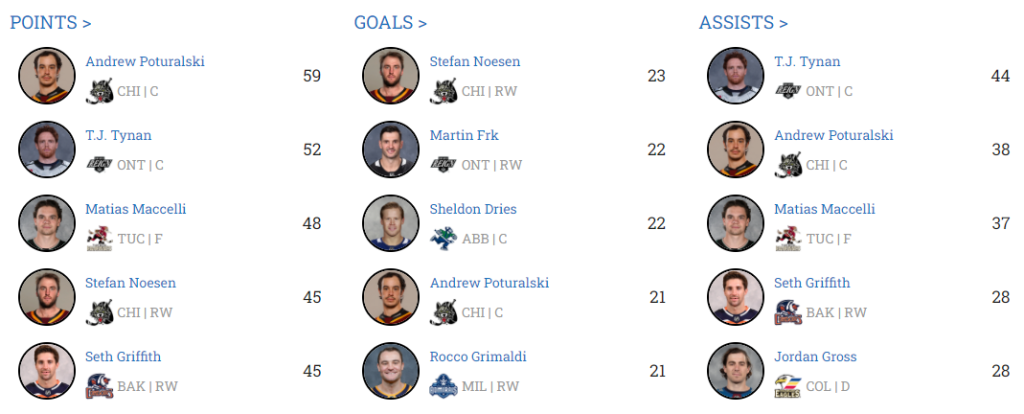Image resolution: width=1024 pixels, height=414 pixels.
Task: Open T.J. Tynan's headshot in Points list
Action: tap(47, 150)
